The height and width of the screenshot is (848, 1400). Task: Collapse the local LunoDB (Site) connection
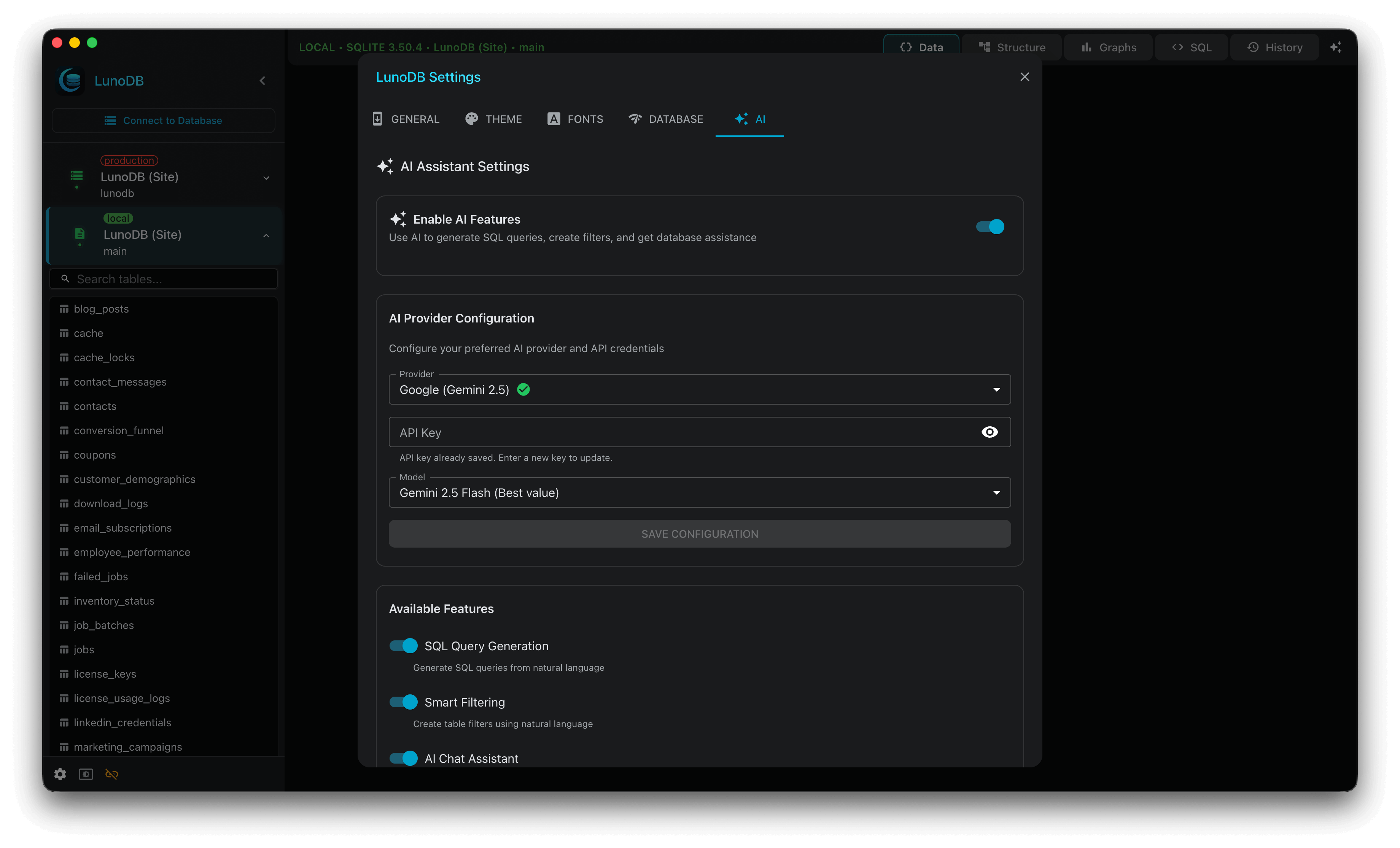[x=266, y=235]
